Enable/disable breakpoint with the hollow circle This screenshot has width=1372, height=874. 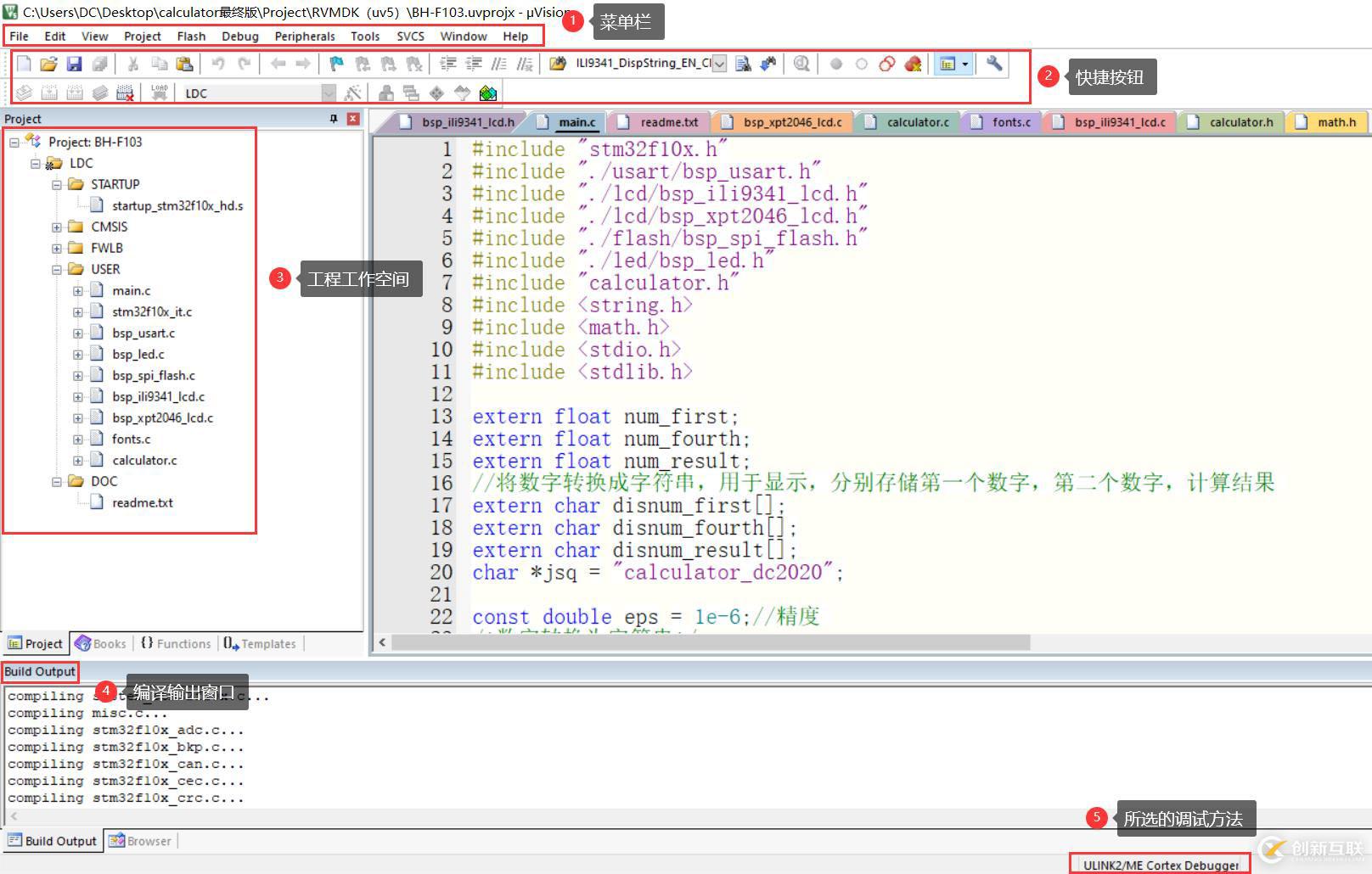coord(862,64)
